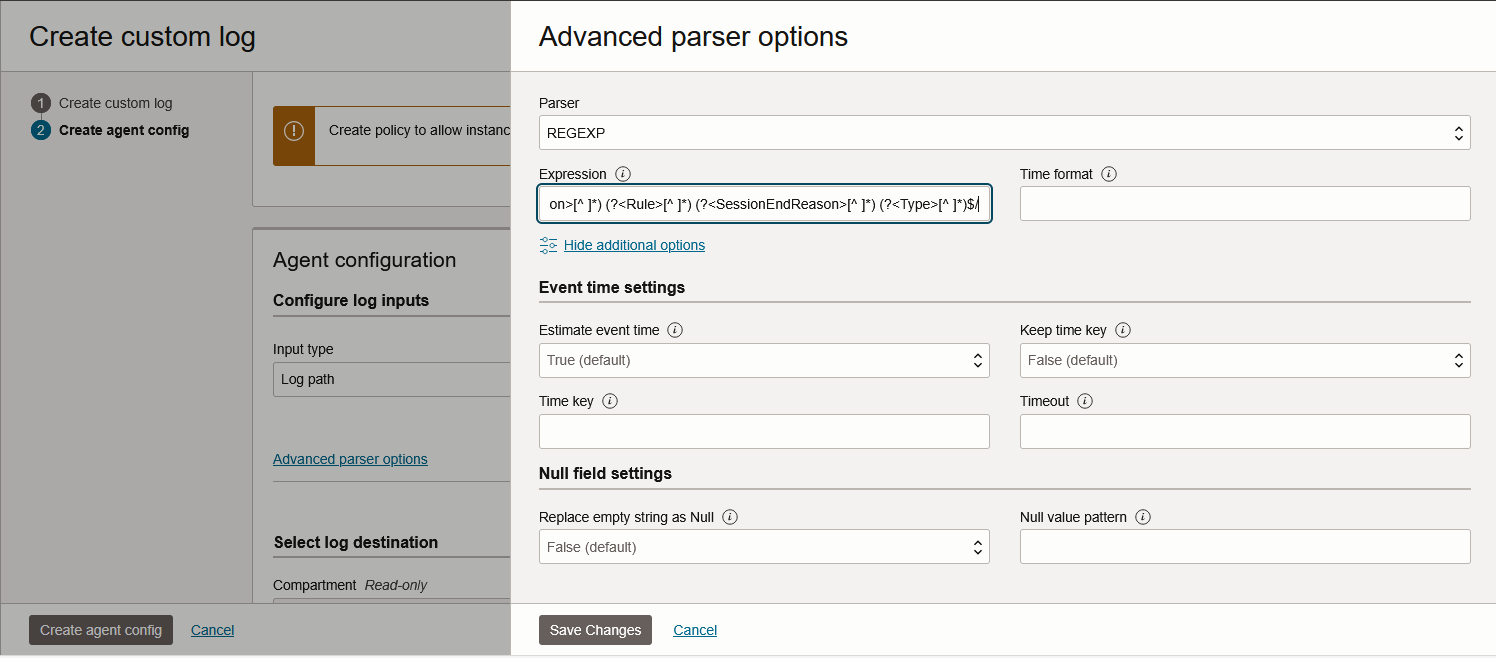Screen dimensions: 1496x658
Task: Click Cancel link next to Save Changes
Action: [695, 630]
